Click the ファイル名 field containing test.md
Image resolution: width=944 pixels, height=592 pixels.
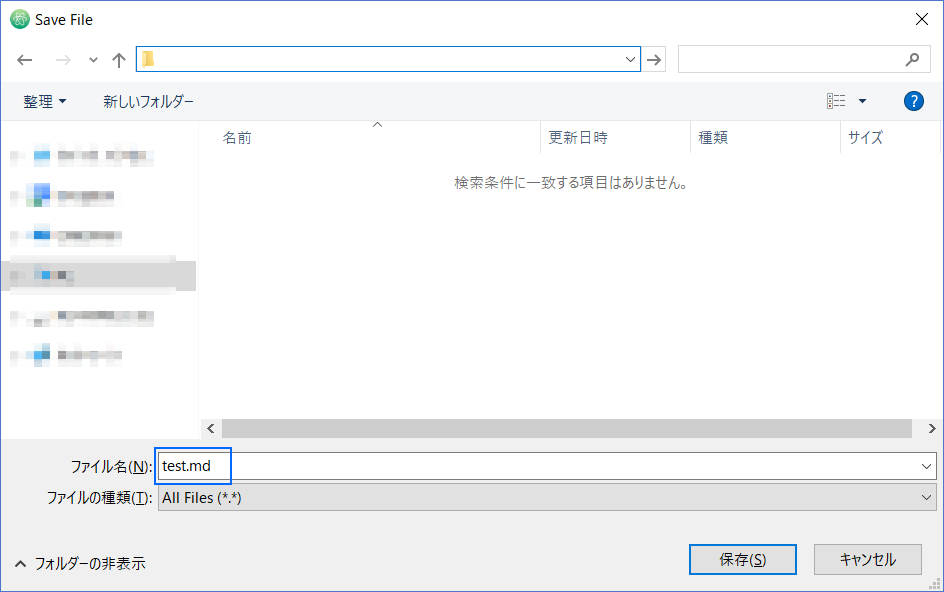193,466
